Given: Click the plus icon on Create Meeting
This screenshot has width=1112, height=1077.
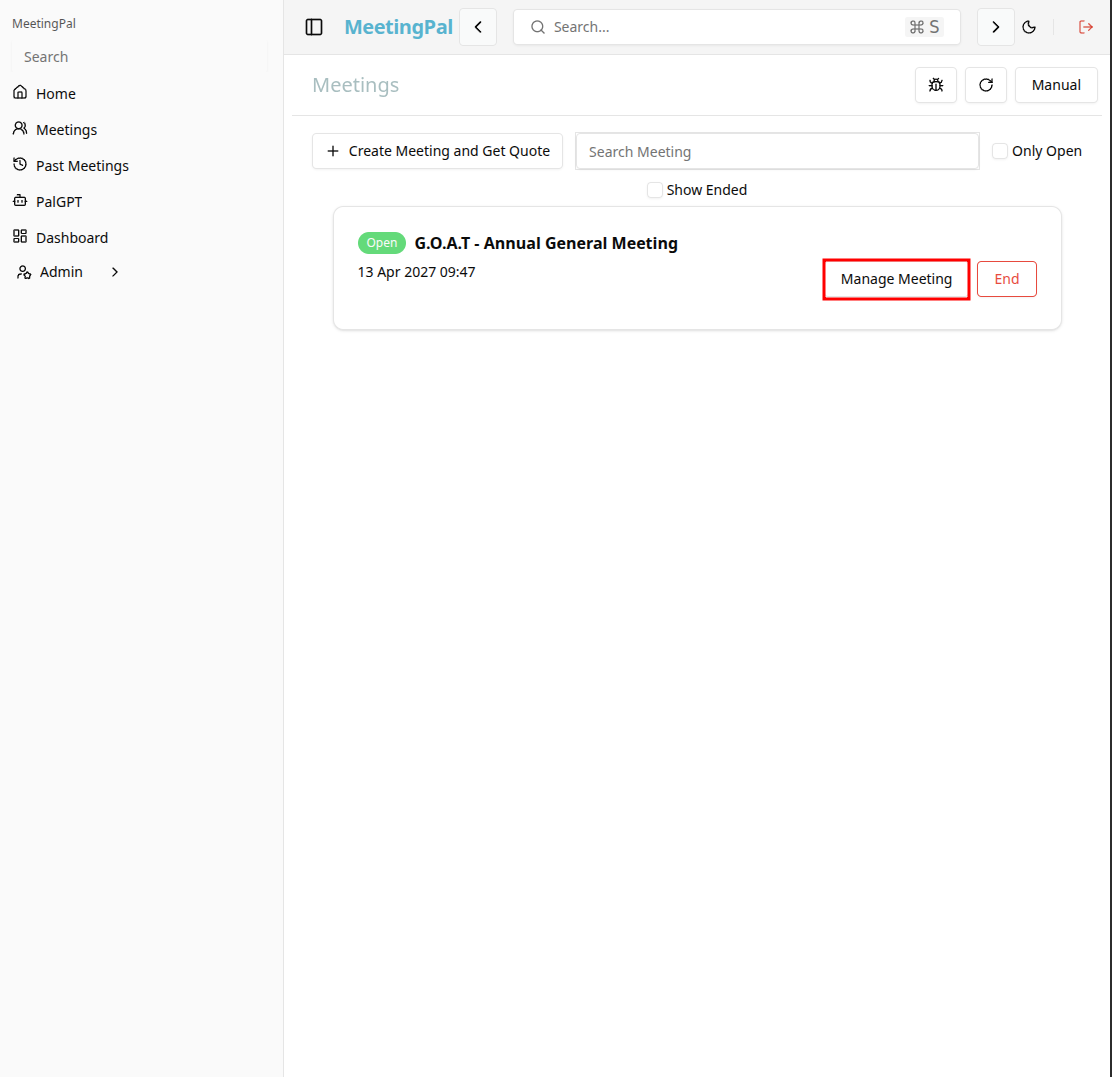Looking at the screenshot, I should click(x=333, y=151).
